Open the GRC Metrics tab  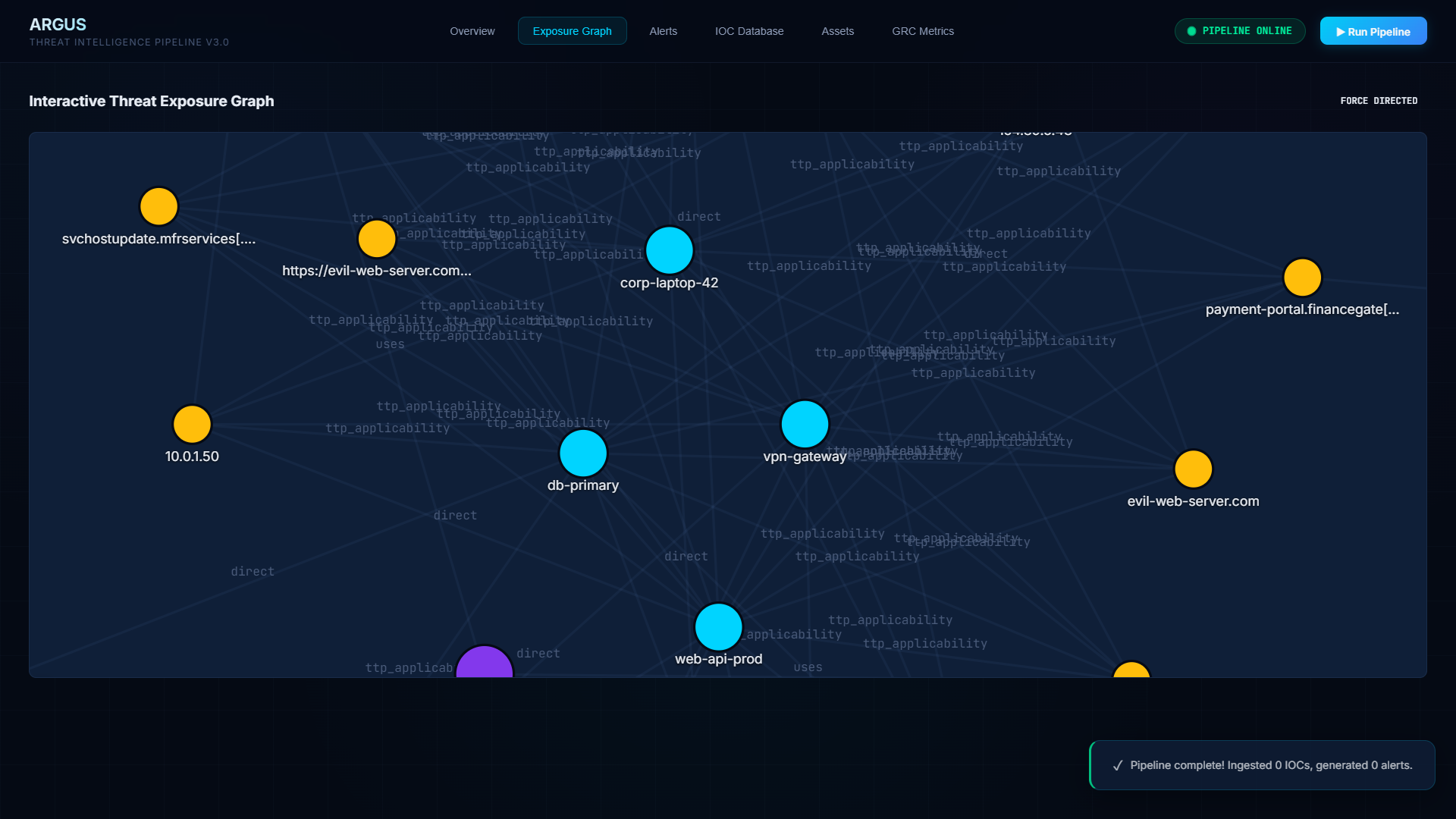pos(923,31)
